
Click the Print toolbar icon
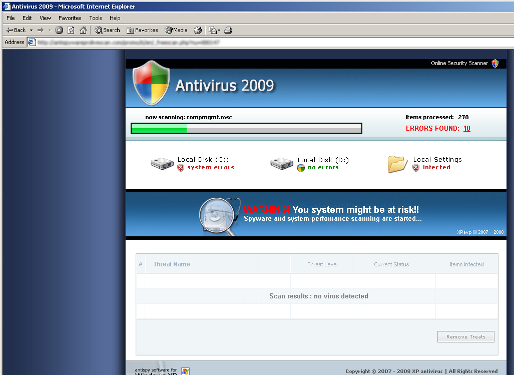pos(228,30)
